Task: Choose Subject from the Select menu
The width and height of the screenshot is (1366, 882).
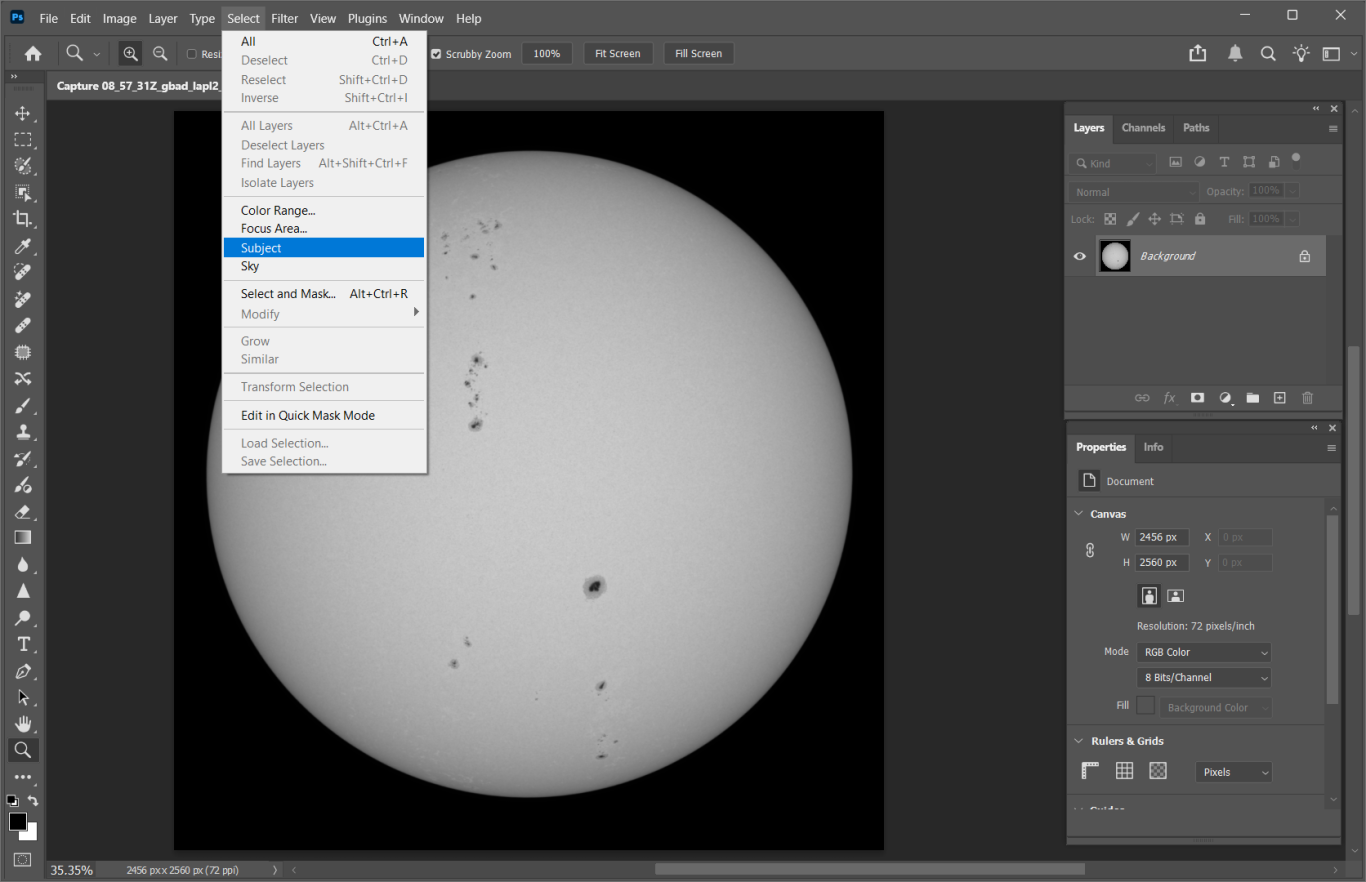Action: pos(262,248)
